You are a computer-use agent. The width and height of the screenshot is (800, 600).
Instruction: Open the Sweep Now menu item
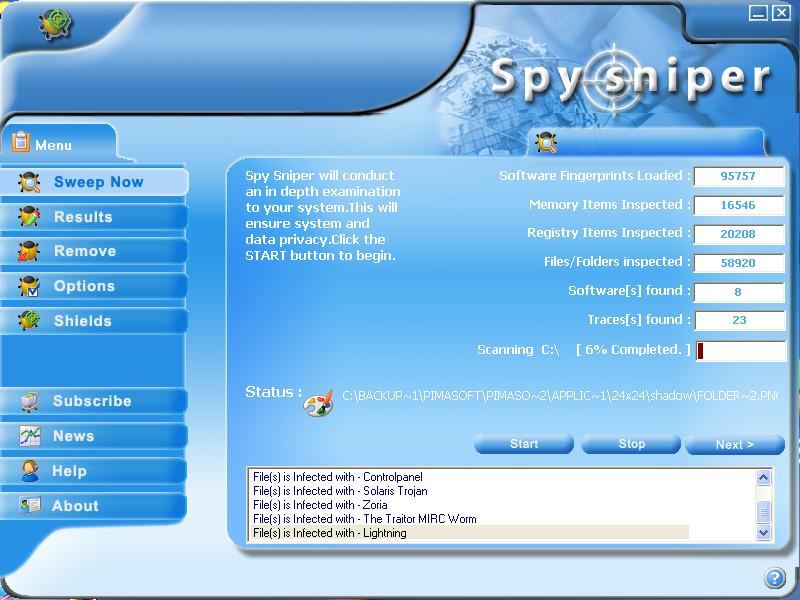(x=94, y=182)
